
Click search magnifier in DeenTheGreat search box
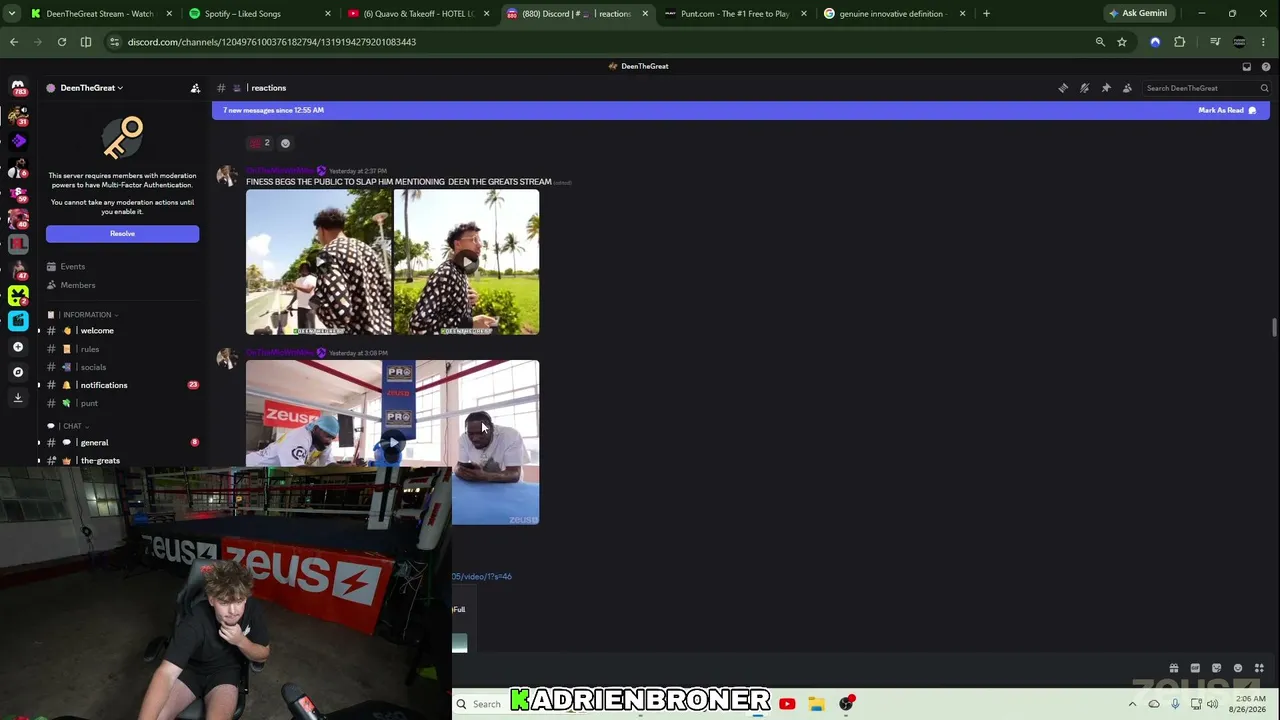[x=1264, y=88]
